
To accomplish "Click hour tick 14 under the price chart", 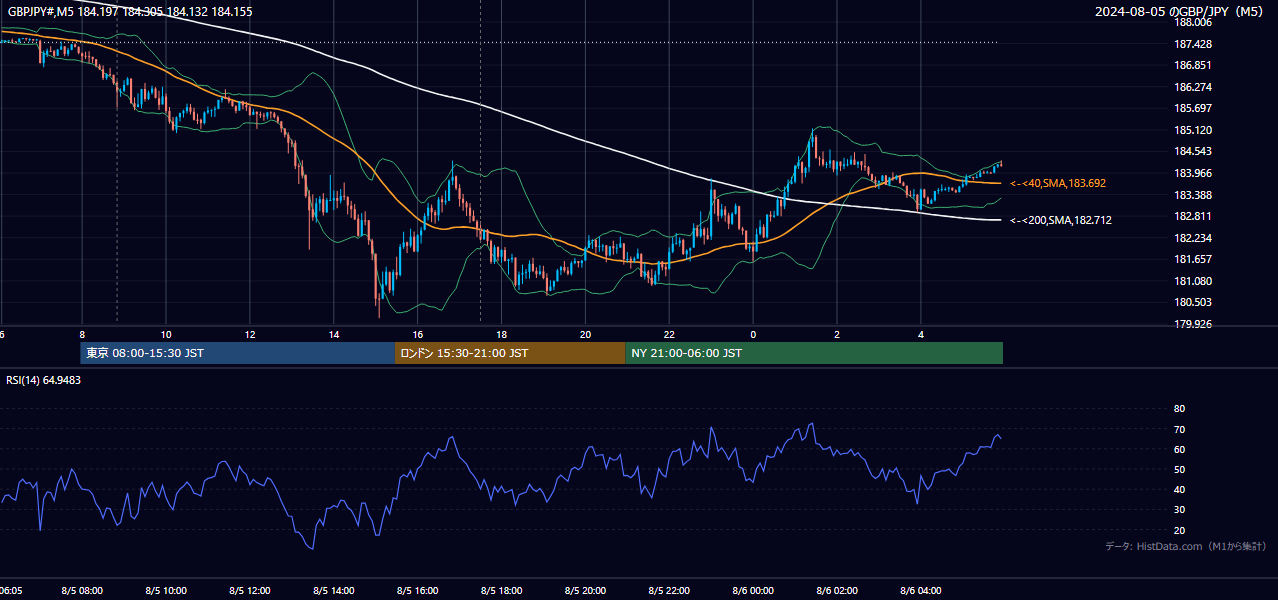I will tap(334, 335).
